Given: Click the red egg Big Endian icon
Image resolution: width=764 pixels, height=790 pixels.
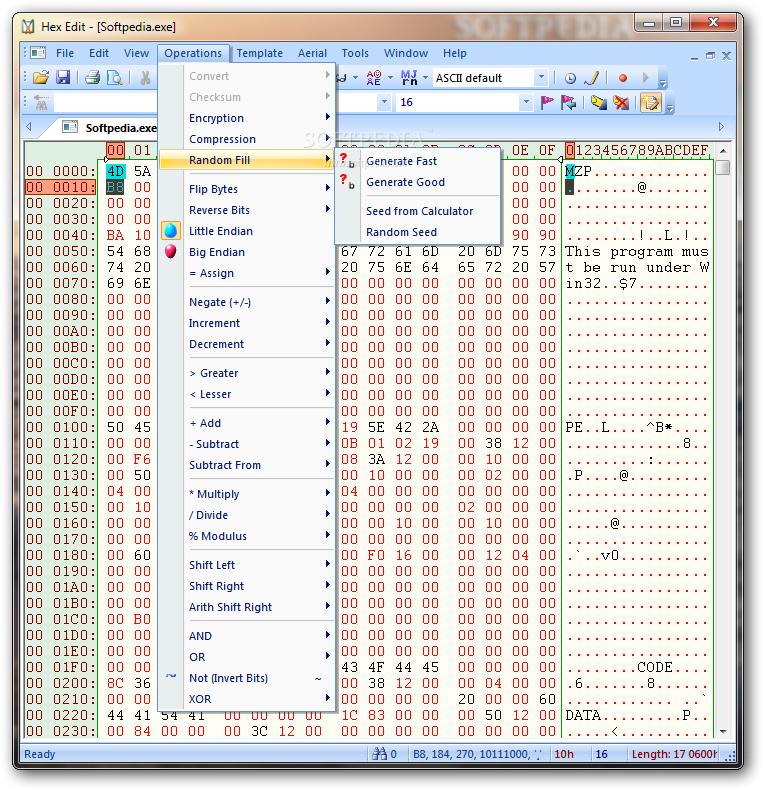Looking at the screenshot, I should 171,251.
